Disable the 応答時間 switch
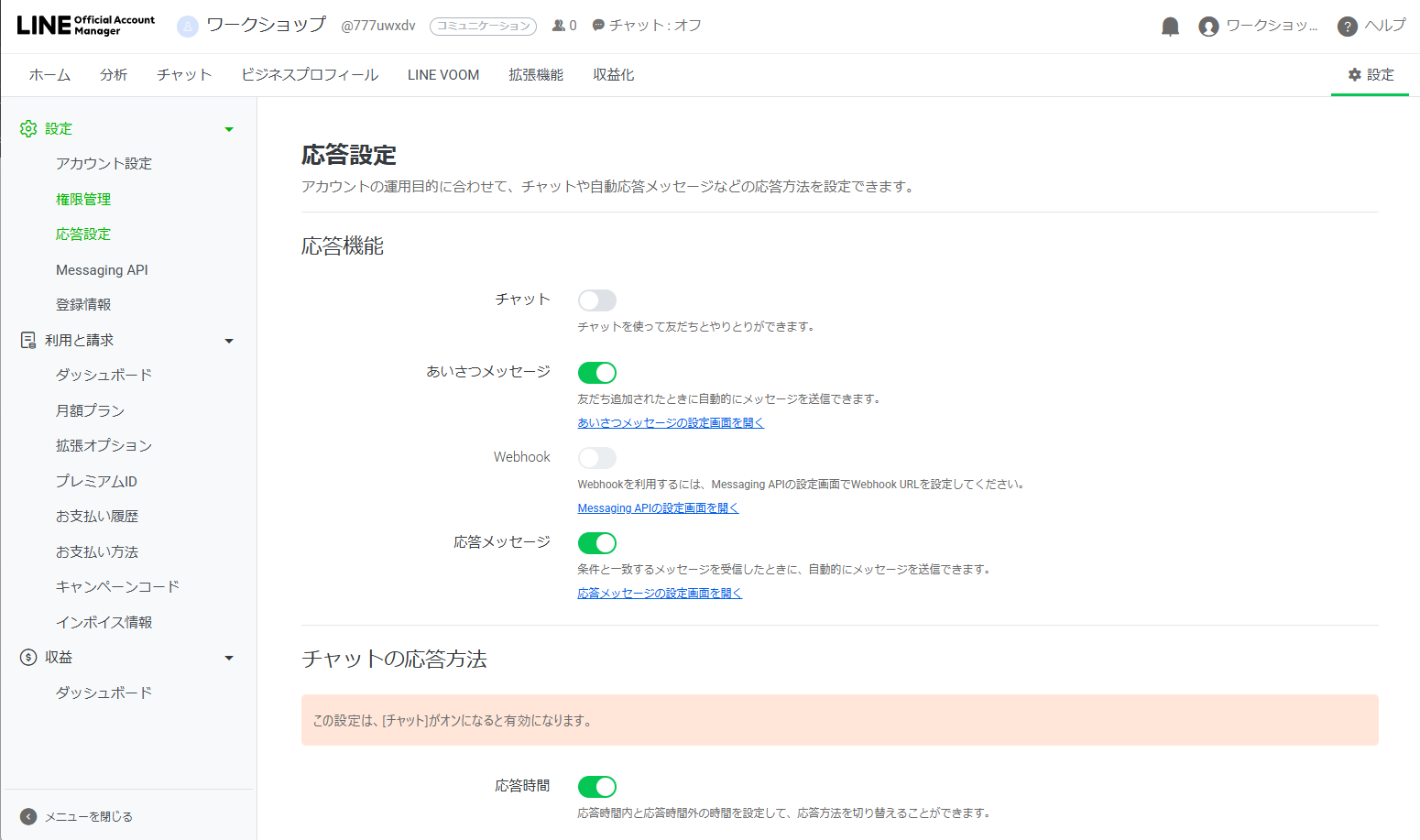The image size is (1420, 840). (596, 786)
